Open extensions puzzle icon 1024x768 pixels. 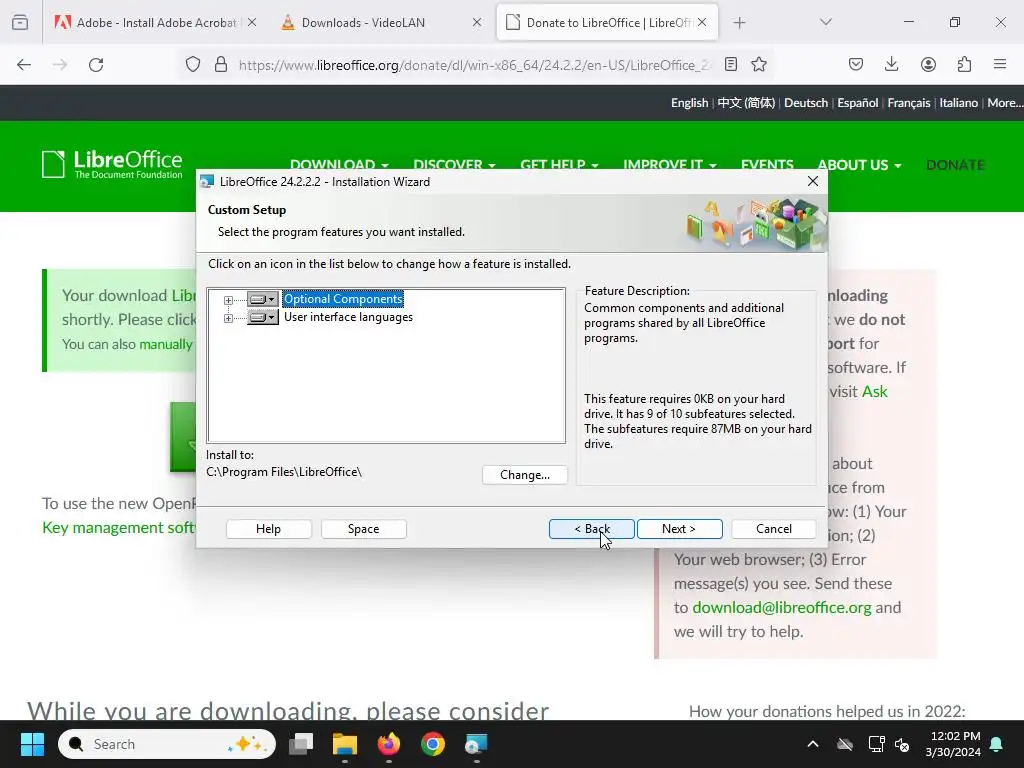964,65
